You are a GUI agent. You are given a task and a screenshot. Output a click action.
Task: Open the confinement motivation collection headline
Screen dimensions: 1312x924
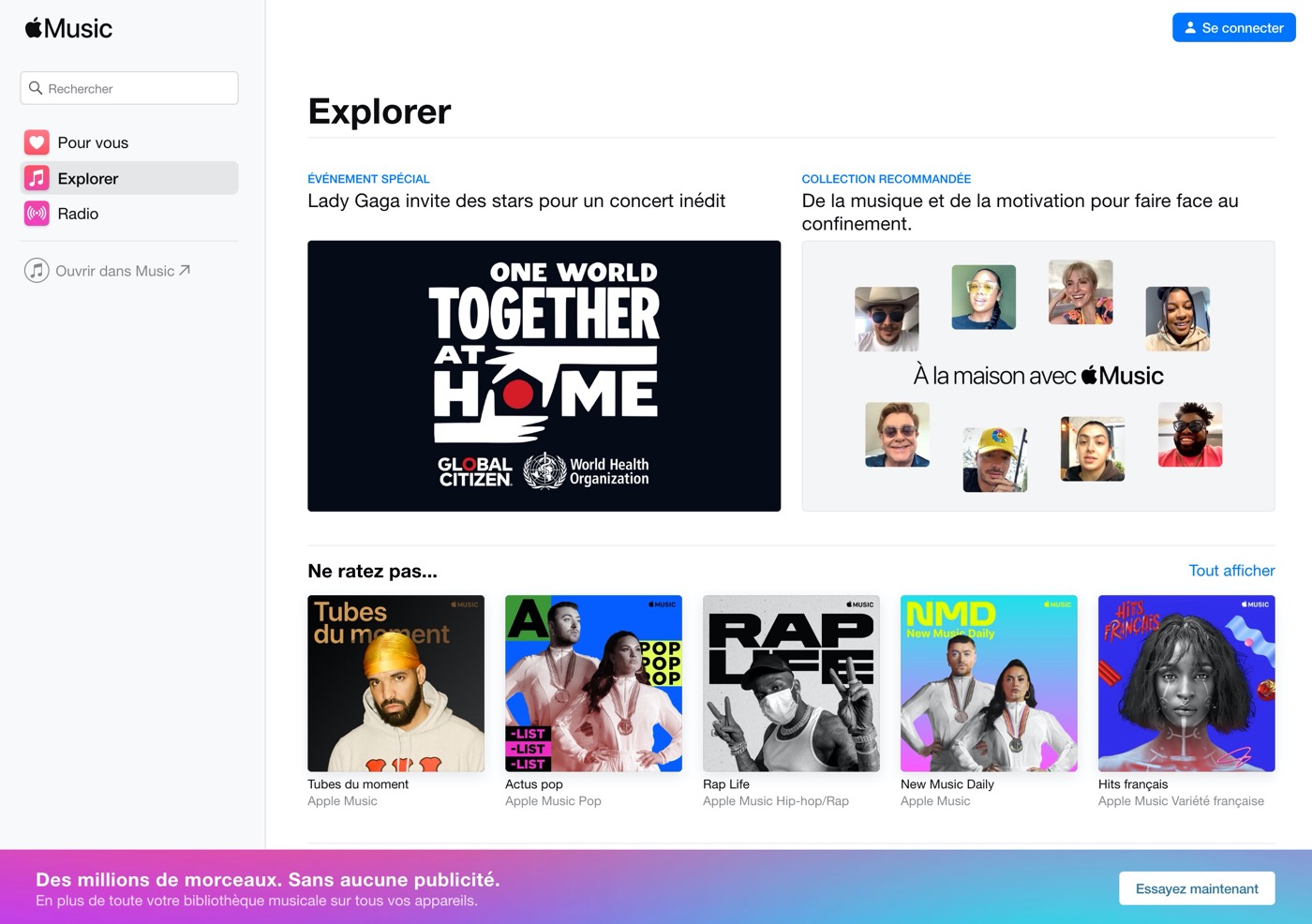1020,212
